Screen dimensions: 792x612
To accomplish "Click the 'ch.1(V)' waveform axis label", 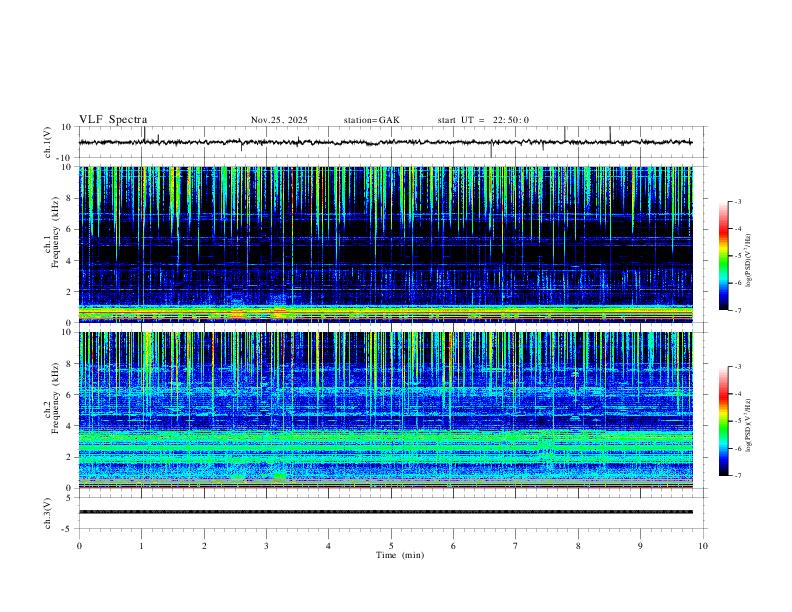I will [48, 142].
